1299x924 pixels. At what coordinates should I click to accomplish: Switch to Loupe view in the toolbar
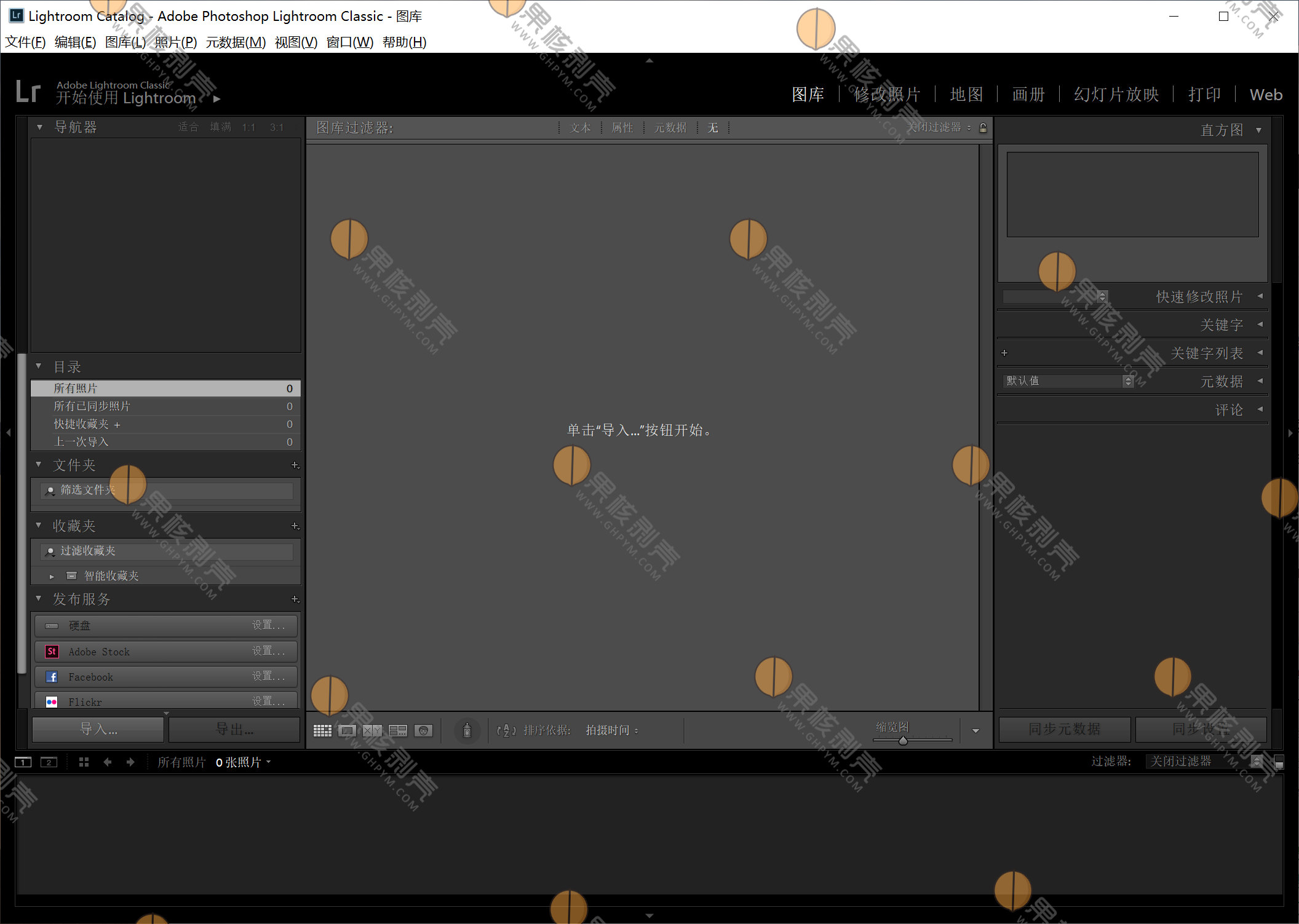tap(348, 730)
